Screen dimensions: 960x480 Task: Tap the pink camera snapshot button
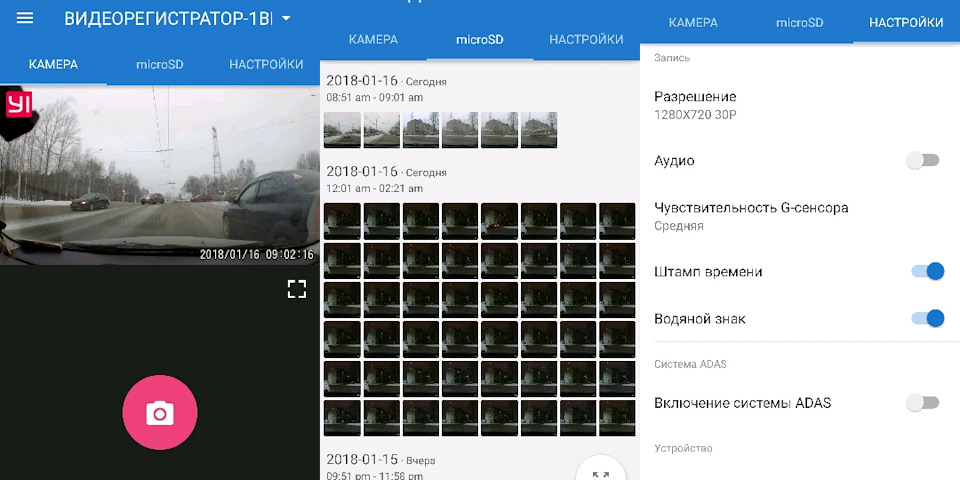pos(160,413)
